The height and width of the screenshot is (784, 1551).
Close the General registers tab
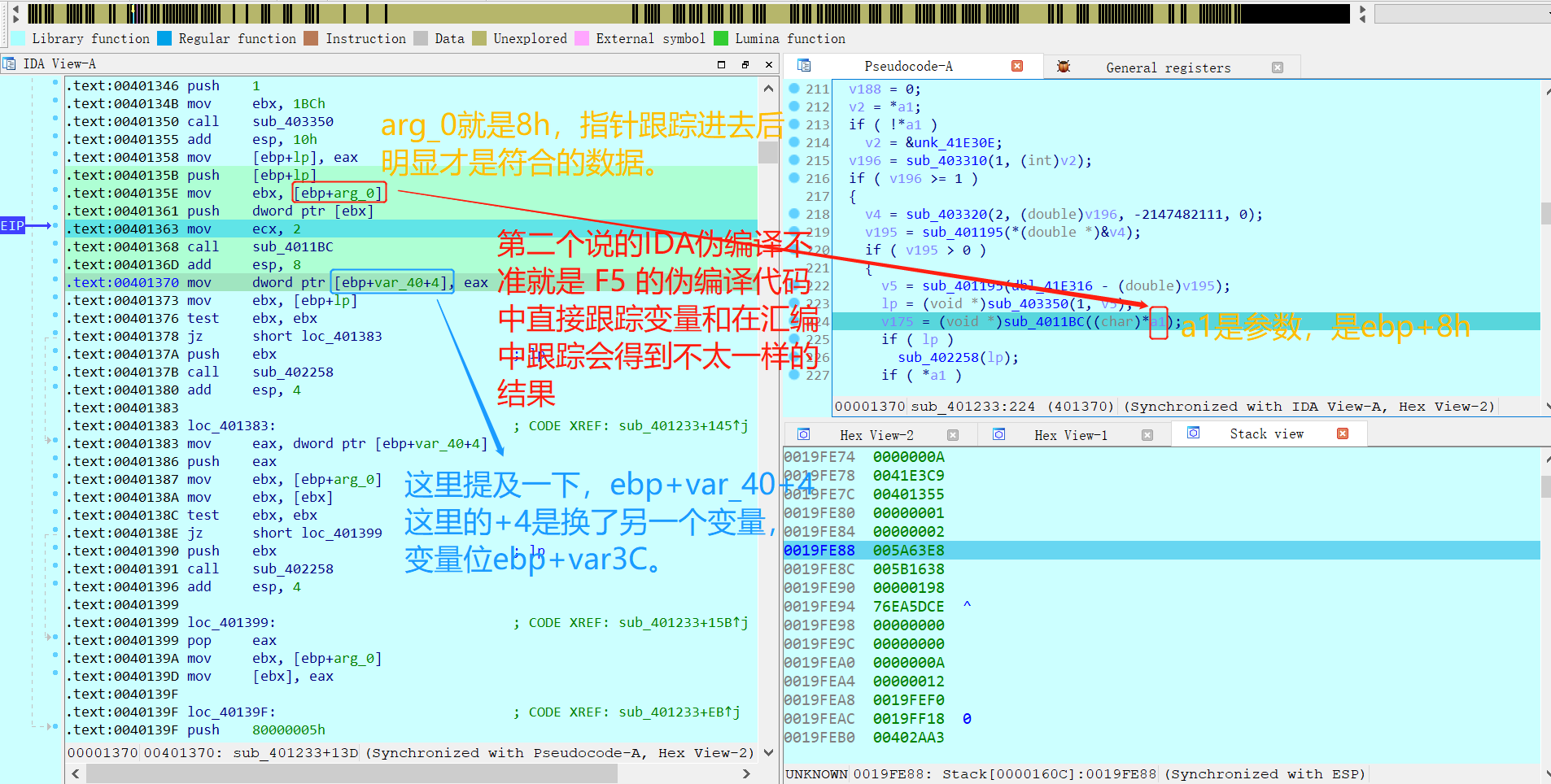tap(1278, 68)
